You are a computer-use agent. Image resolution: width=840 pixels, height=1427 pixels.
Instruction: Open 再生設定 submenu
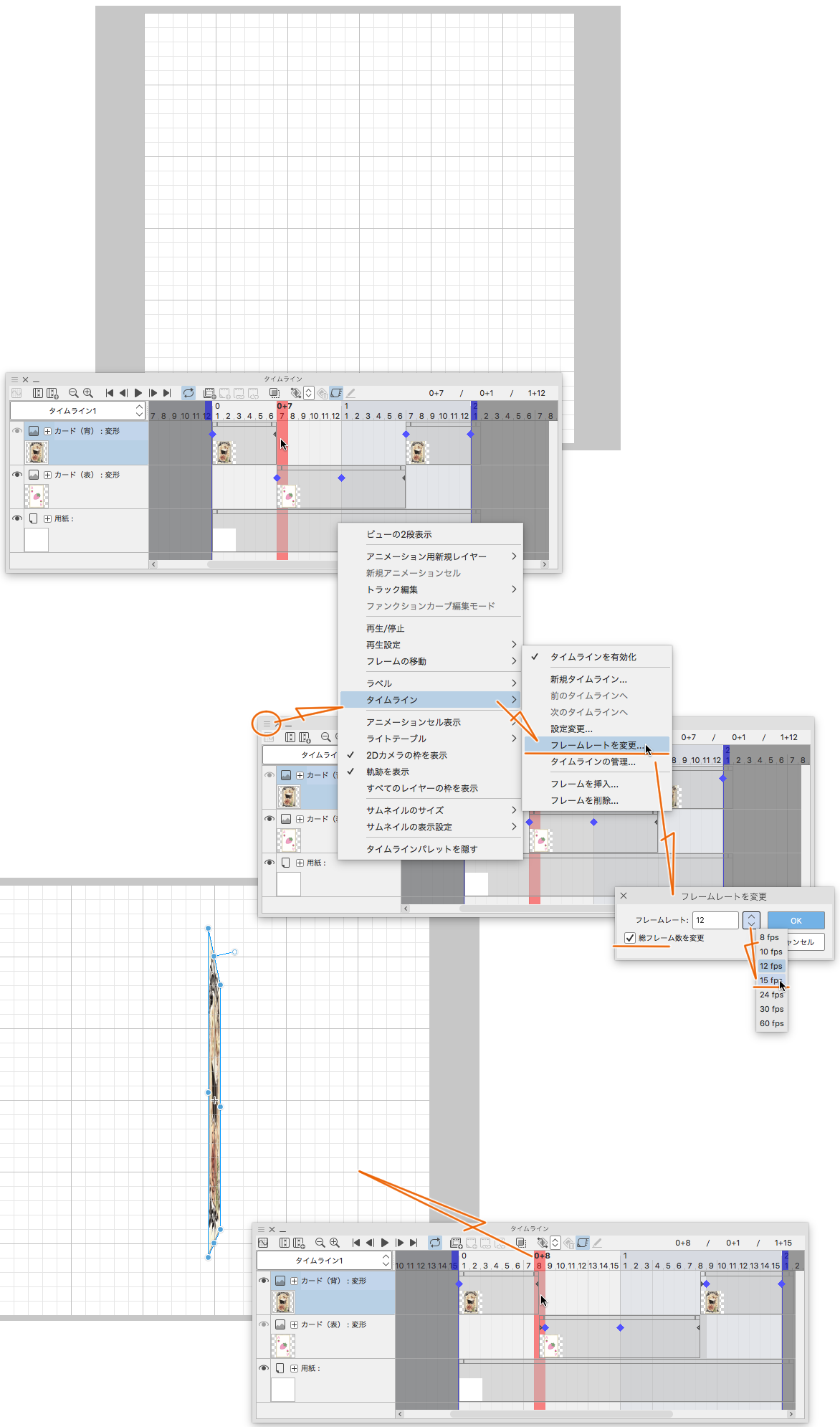[x=430, y=645]
